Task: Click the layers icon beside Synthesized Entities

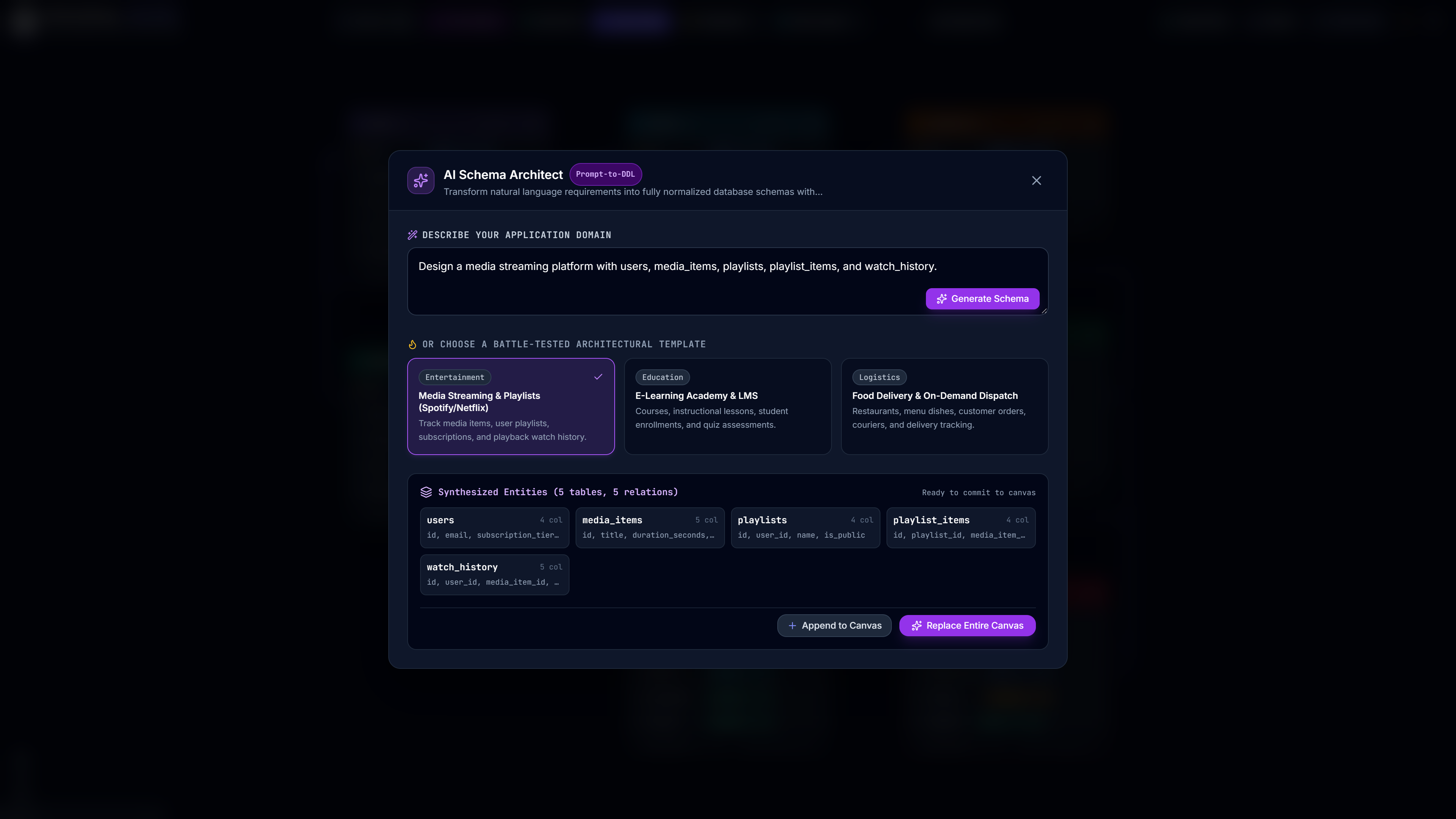Action: (x=426, y=492)
